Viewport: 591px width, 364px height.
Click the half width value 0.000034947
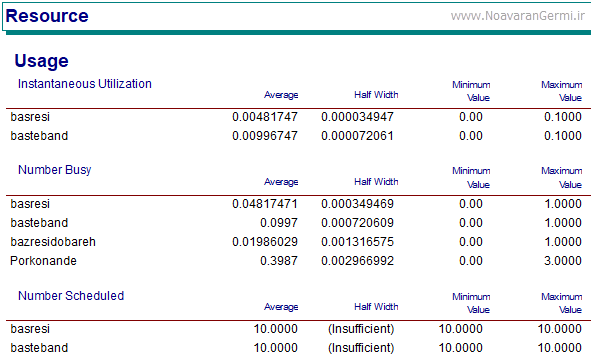click(357, 117)
